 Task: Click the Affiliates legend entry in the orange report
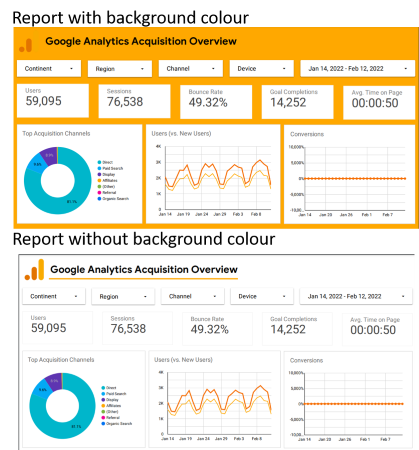107,180
